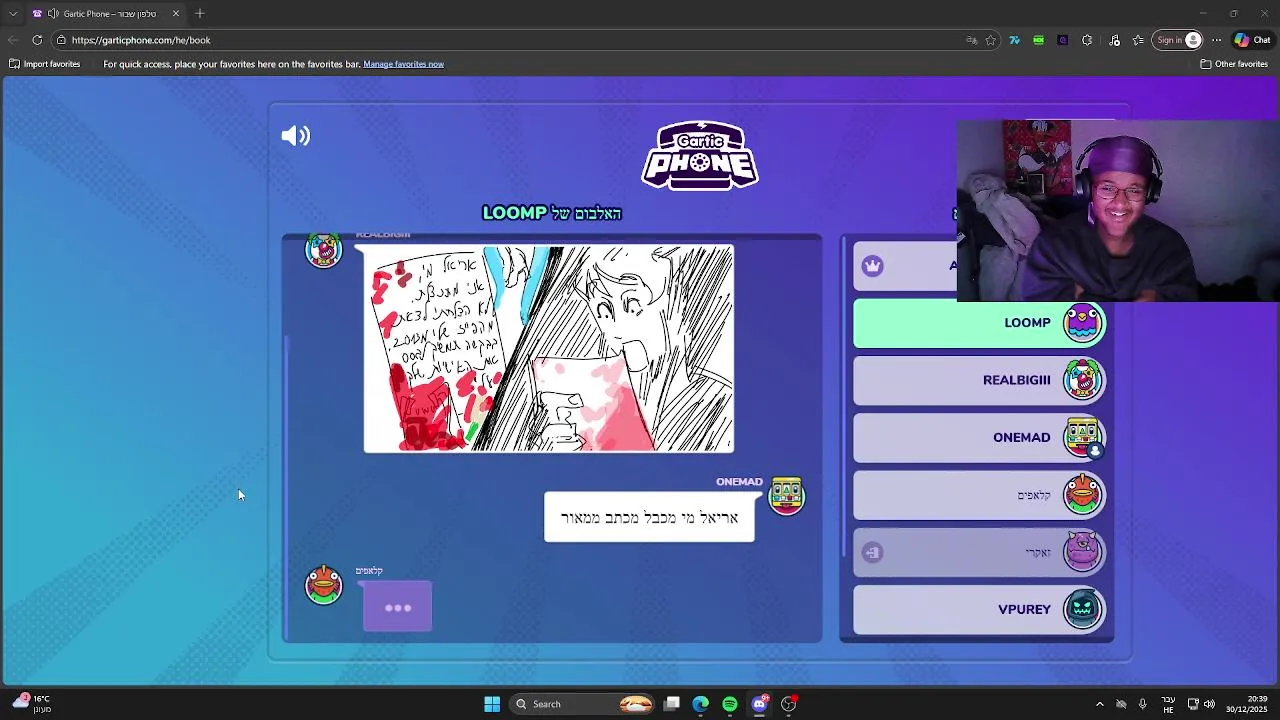This screenshot has width=1280, height=720.
Task: Click the clown avatar above the drawing
Action: click(x=323, y=250)
